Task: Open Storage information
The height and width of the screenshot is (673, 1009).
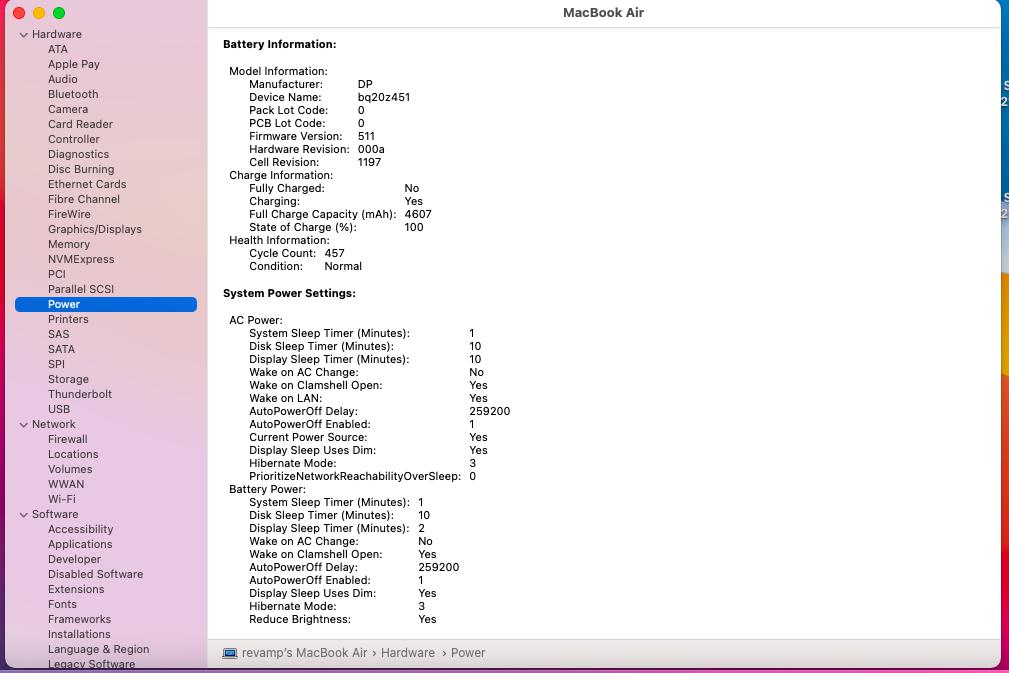Action: (68, 380)
